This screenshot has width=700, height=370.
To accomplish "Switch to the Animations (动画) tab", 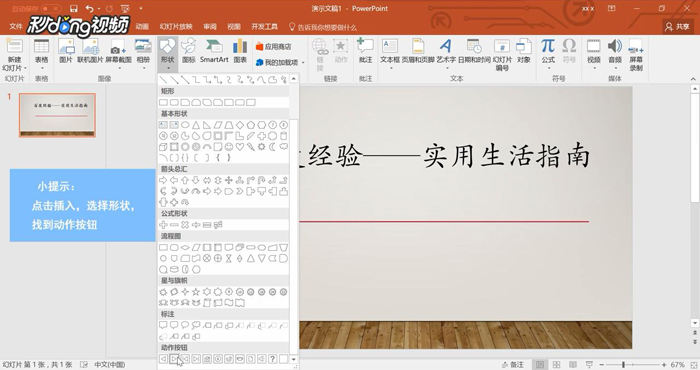I will pos(142,27).
